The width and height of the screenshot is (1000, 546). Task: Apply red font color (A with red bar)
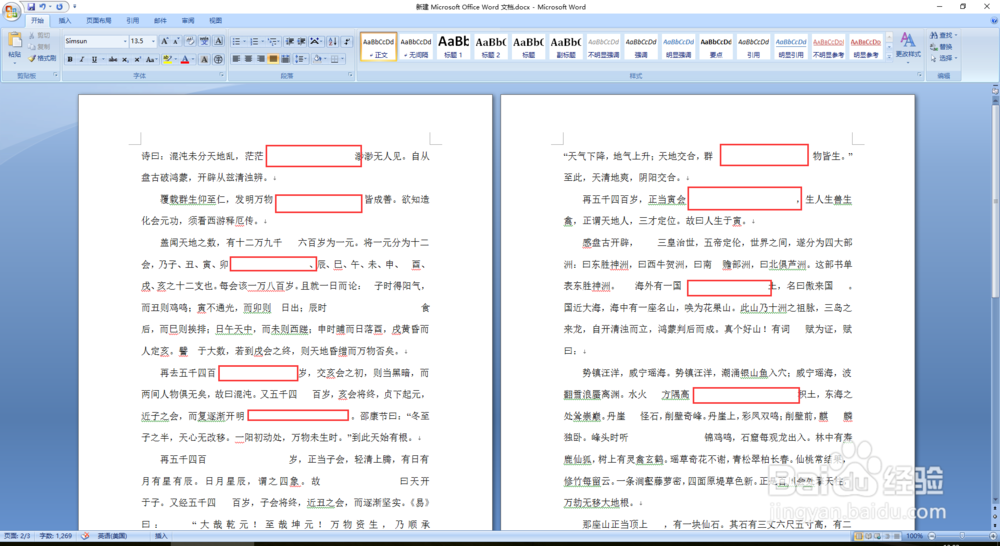[x=185, y=59]
